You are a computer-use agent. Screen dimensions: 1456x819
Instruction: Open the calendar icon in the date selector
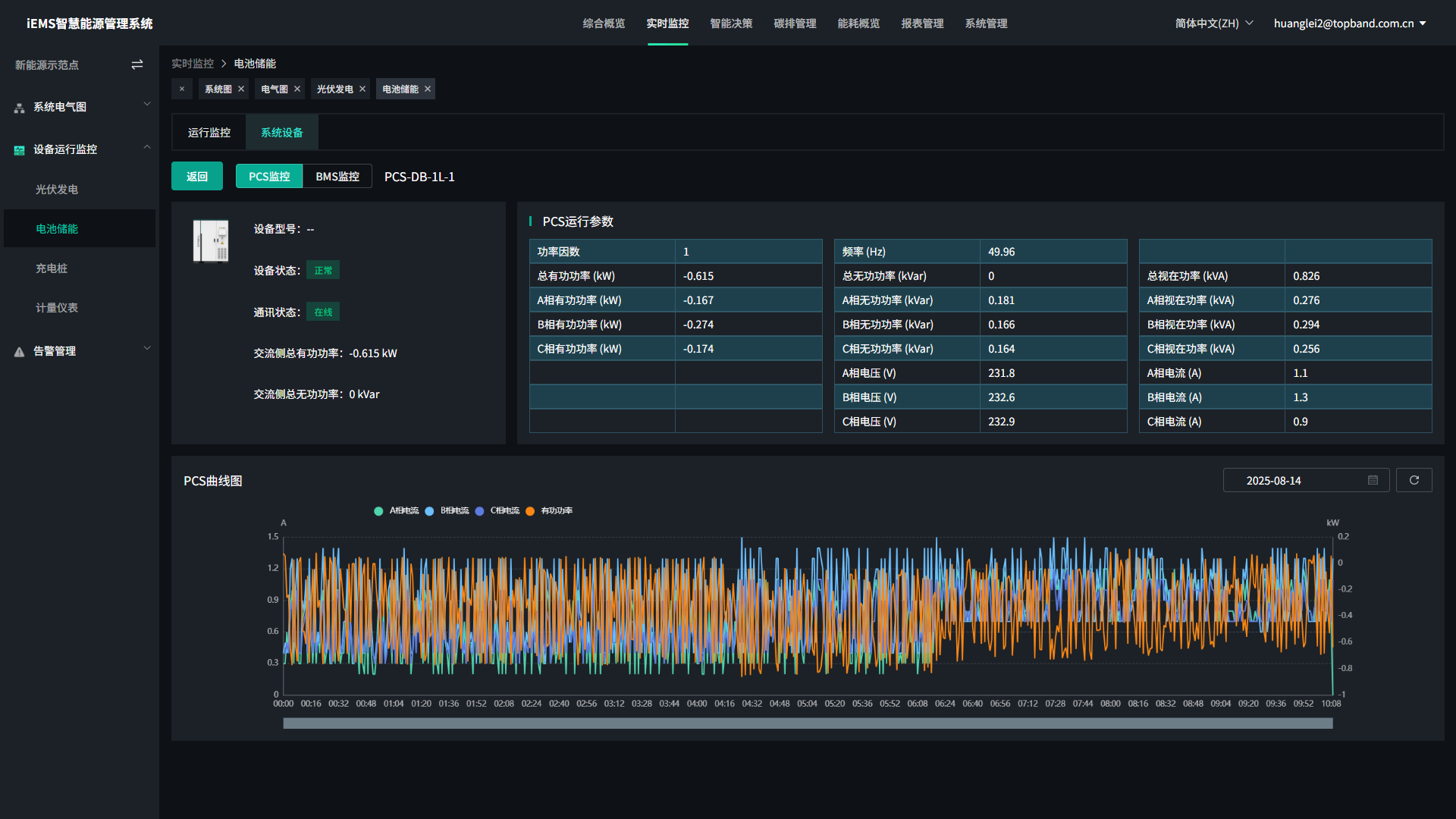(1372, 480)
